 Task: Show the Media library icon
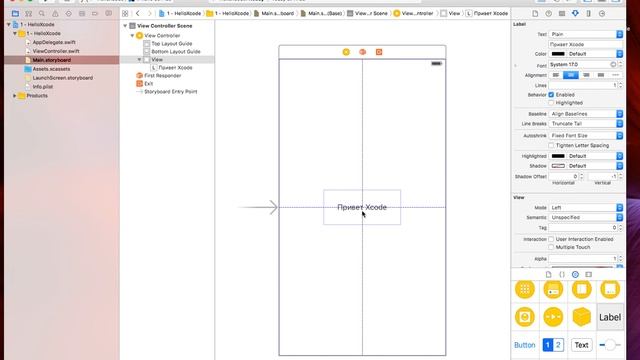(x=589, y=274)
